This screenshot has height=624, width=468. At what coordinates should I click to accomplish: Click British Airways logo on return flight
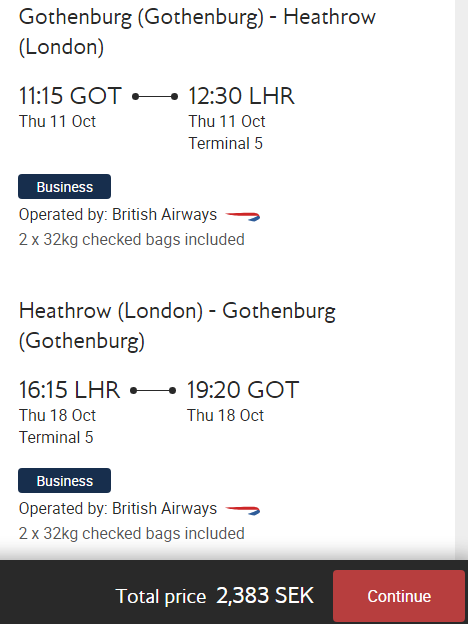[x=243, y=510]
